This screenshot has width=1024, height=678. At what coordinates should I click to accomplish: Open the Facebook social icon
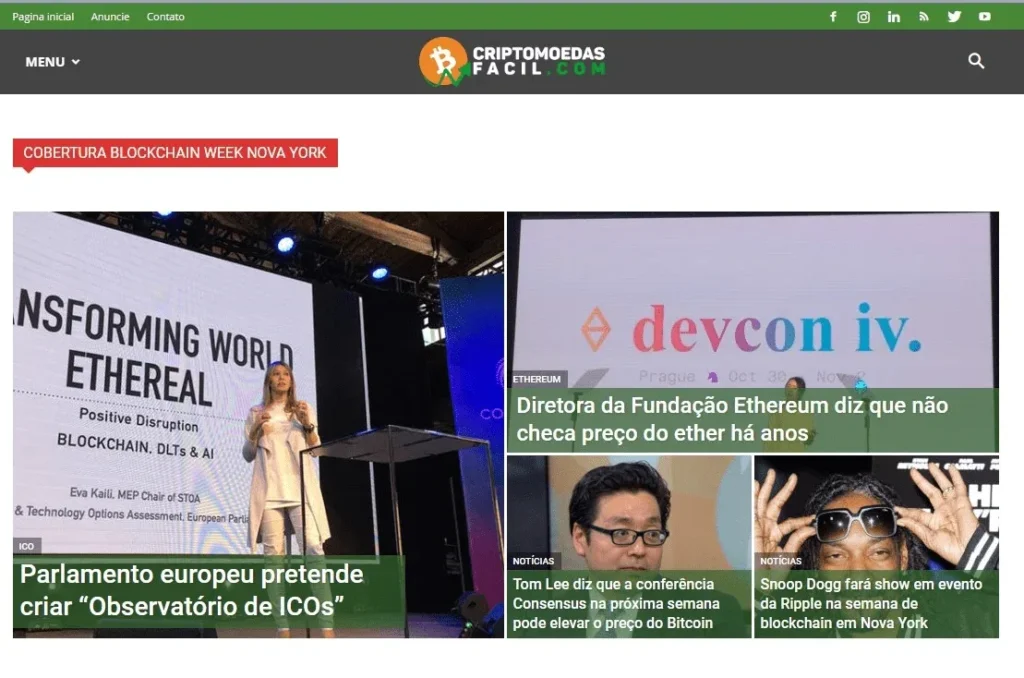pos(833,17)
